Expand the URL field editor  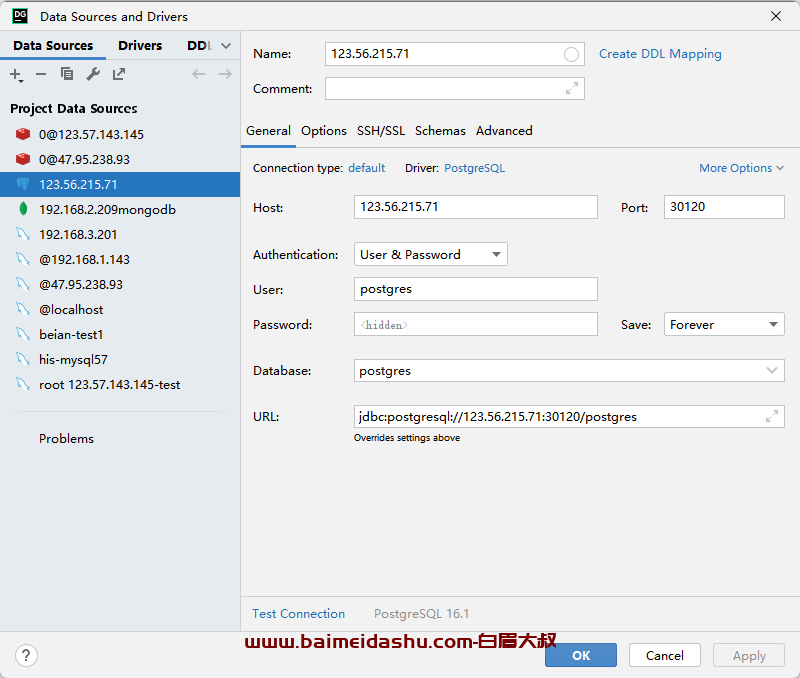(x=771, y=416)
